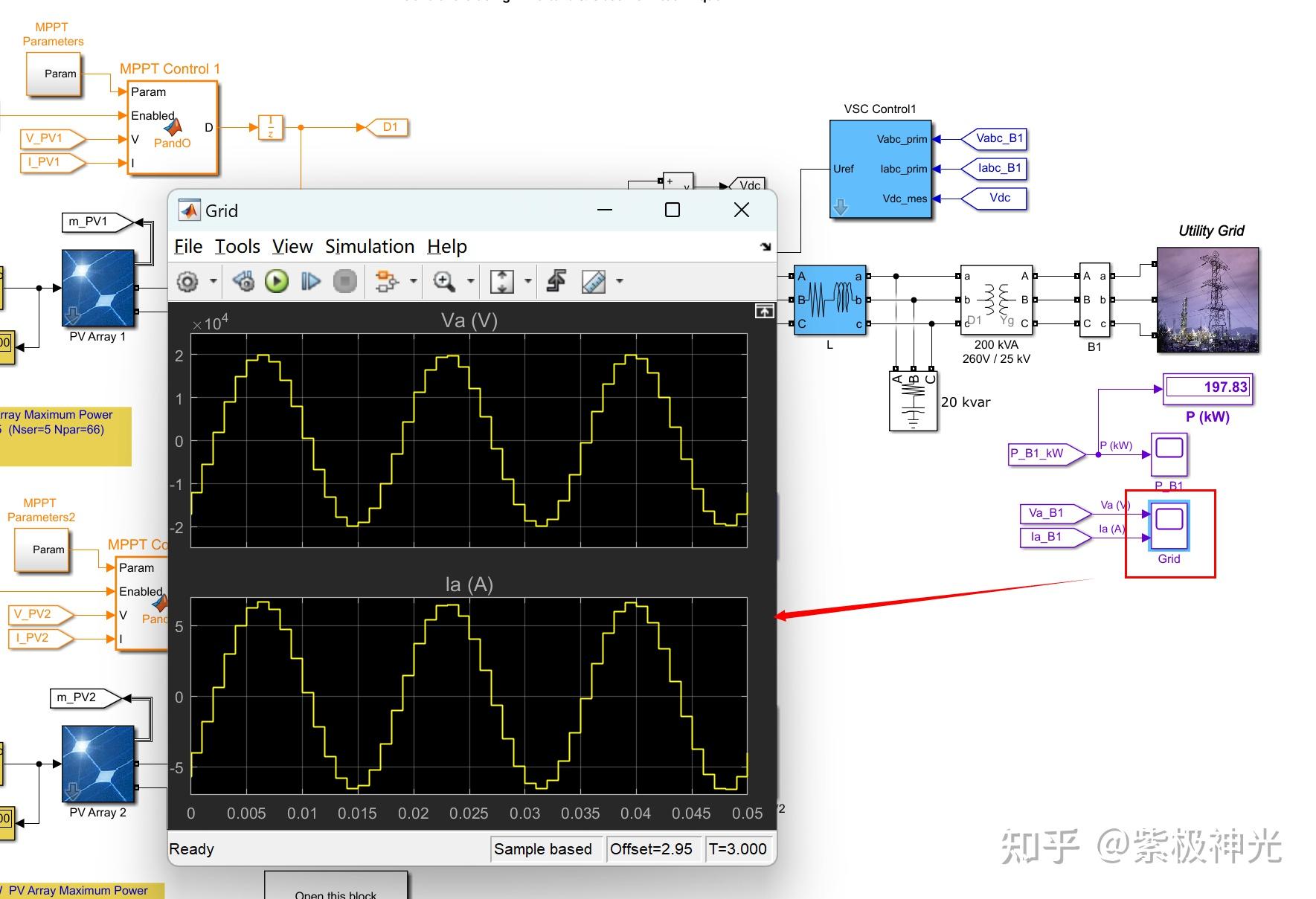
Task: Click the Open this block button
Action: pyautogui.click(x=336, y=892)
